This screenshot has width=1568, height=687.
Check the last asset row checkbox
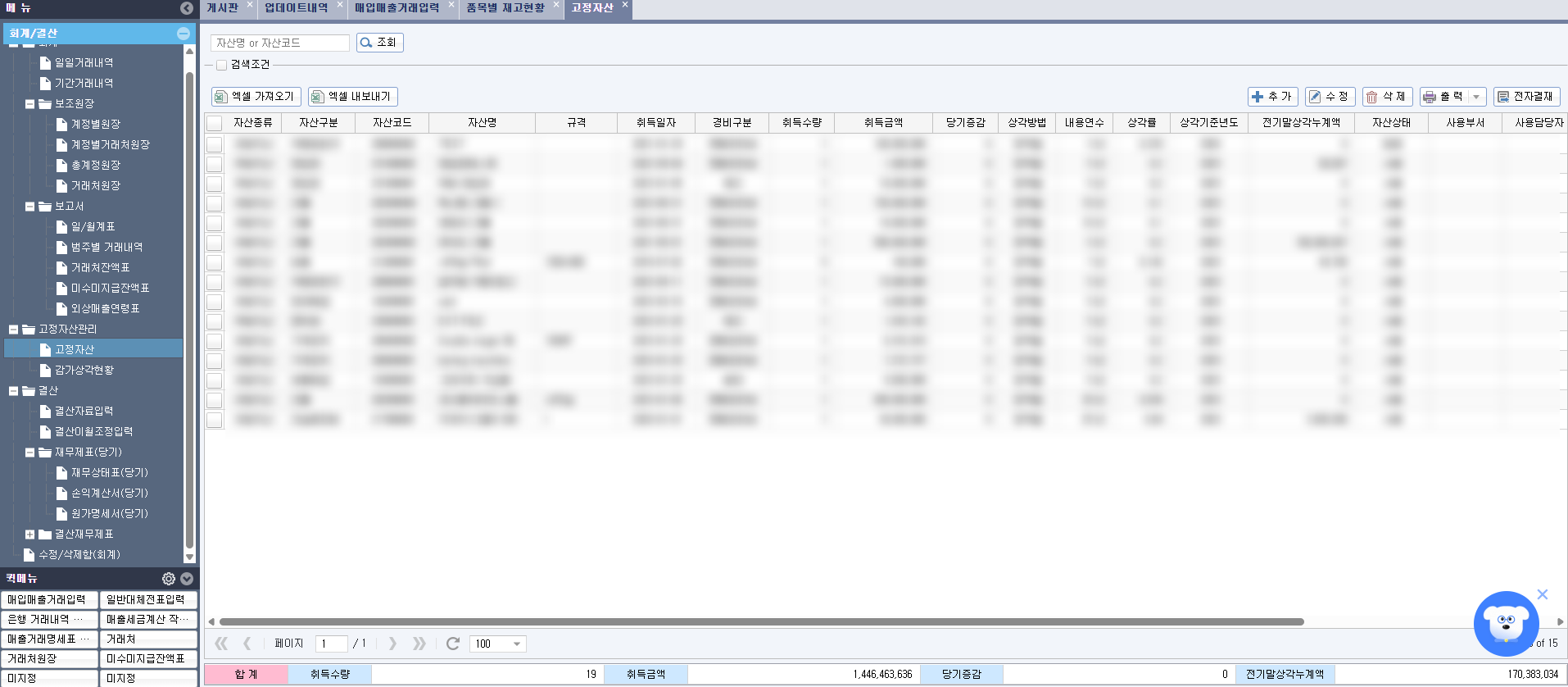215,420
